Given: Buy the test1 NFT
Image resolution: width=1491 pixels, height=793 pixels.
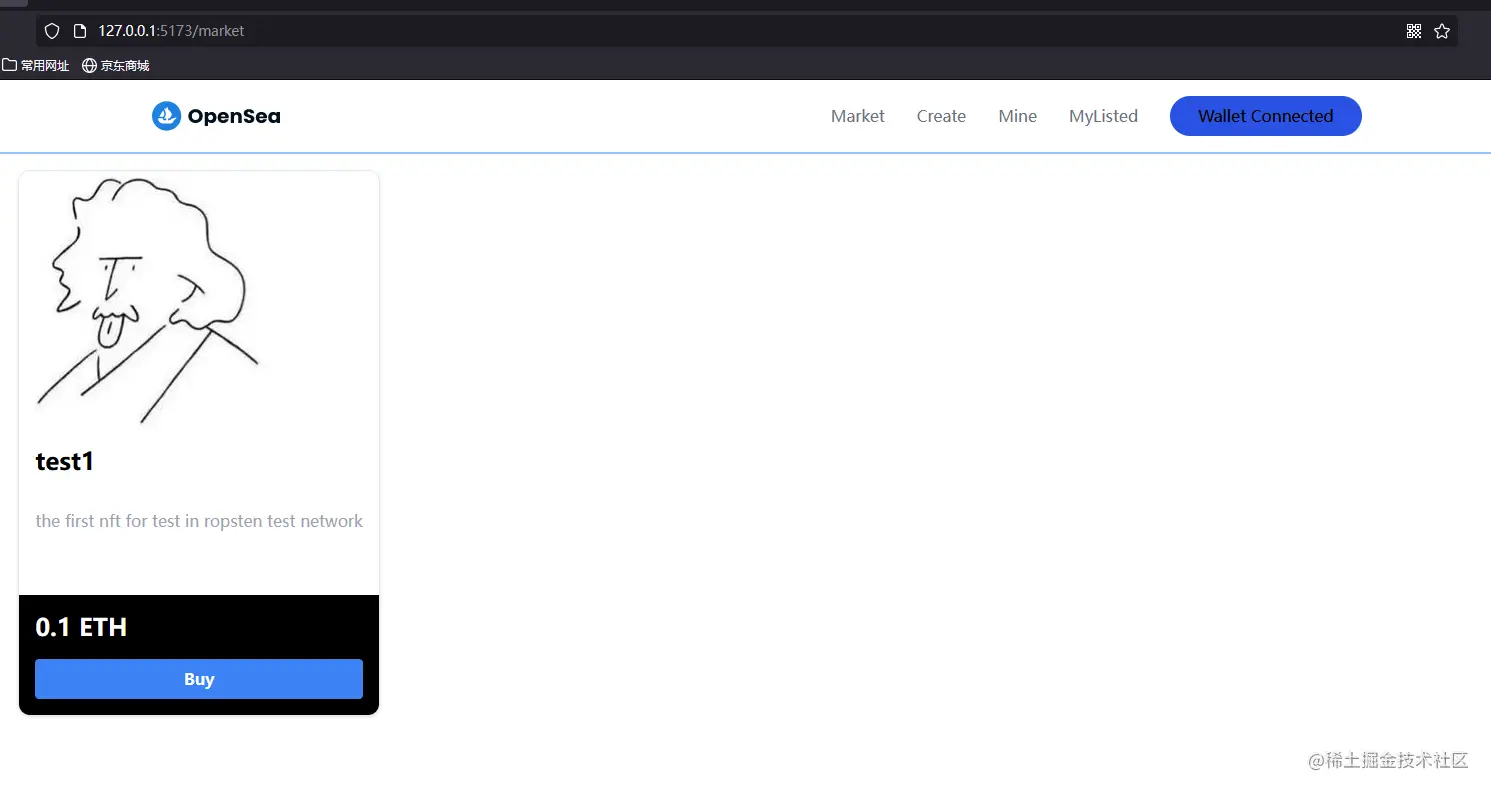Looking at the screenshot, I should (x=199, y=679).
